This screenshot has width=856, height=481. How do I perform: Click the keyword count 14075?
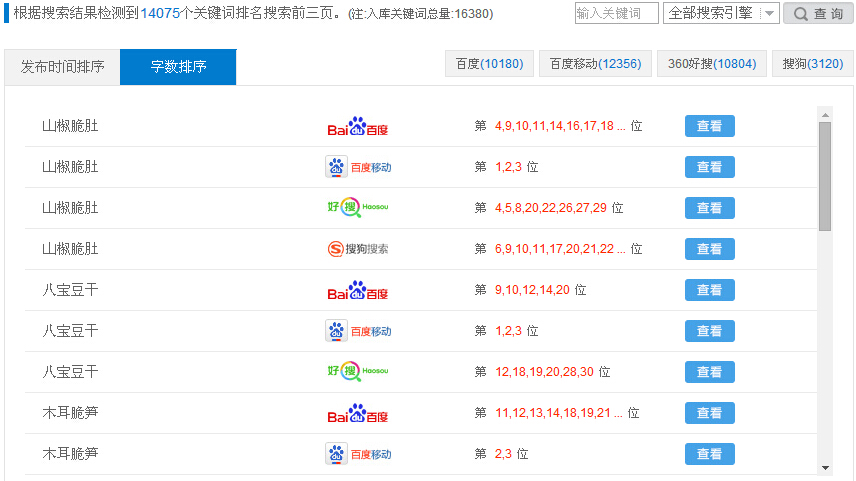[x=160, y=13]
